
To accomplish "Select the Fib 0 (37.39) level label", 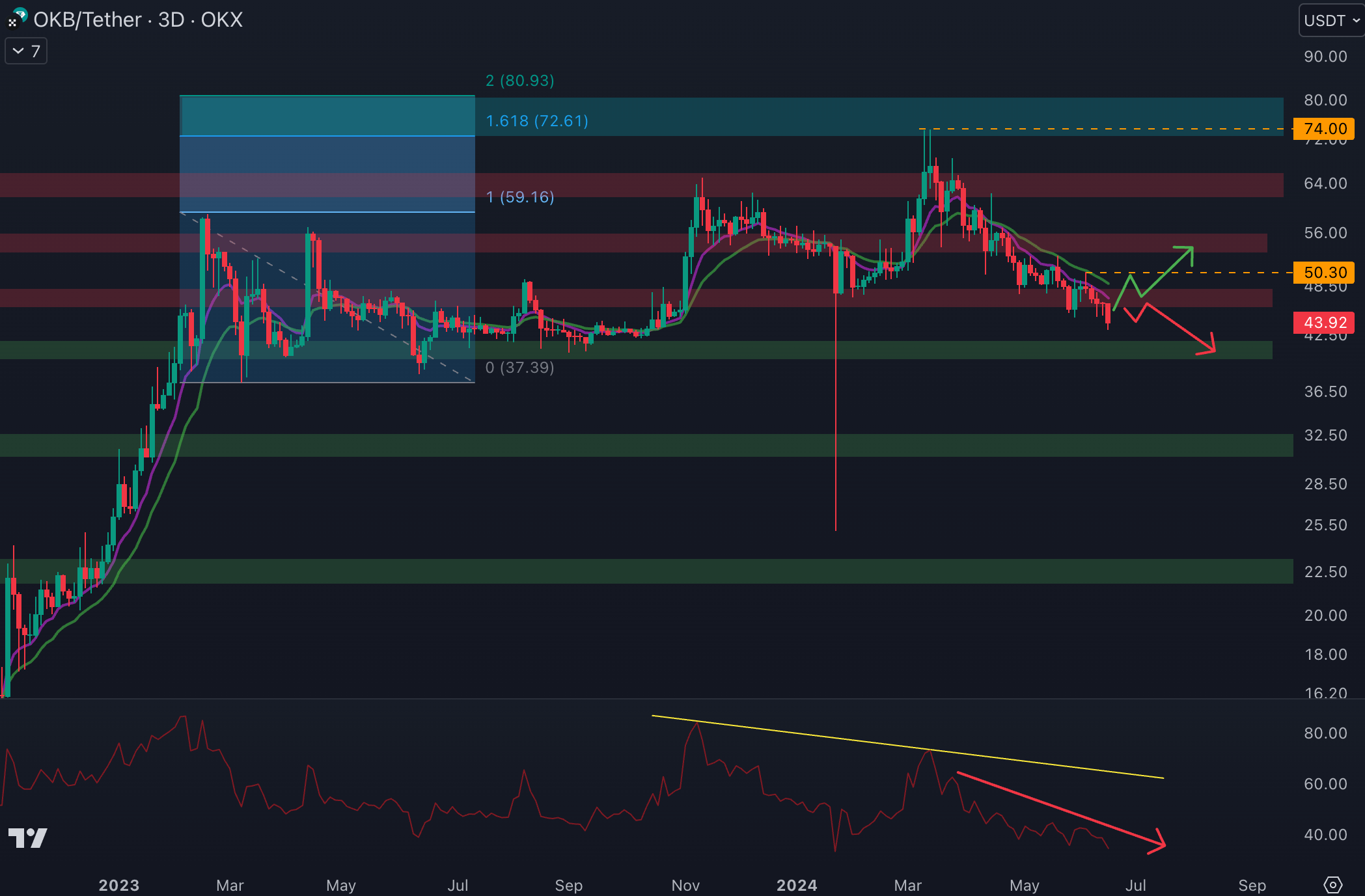I will 520,368.
